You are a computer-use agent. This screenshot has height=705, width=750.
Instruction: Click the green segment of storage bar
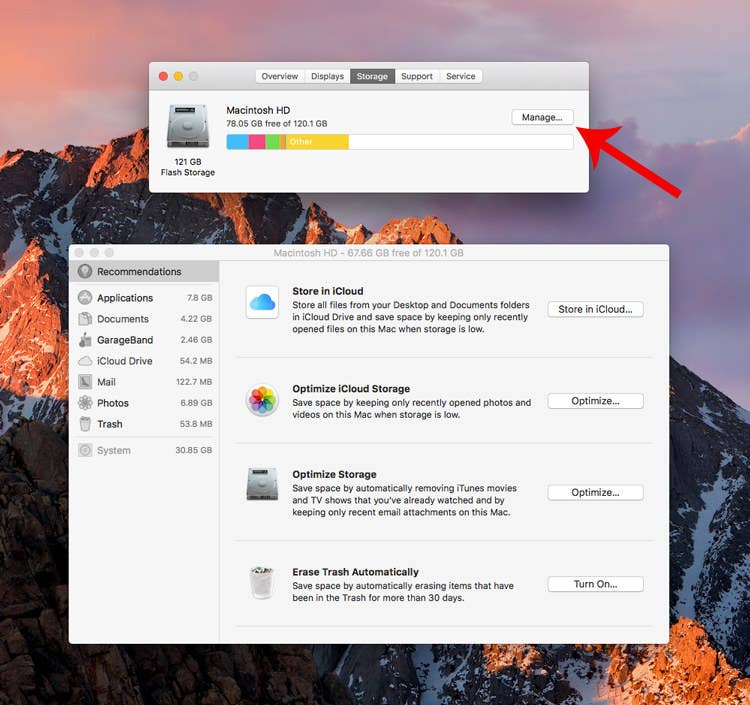(273, 142)
